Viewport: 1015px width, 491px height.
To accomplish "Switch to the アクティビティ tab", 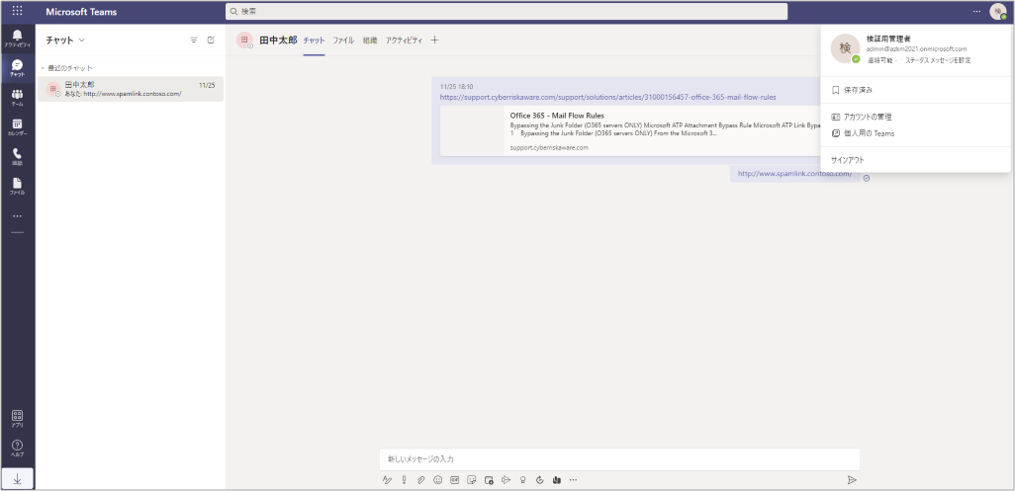I will coord(404,40).
